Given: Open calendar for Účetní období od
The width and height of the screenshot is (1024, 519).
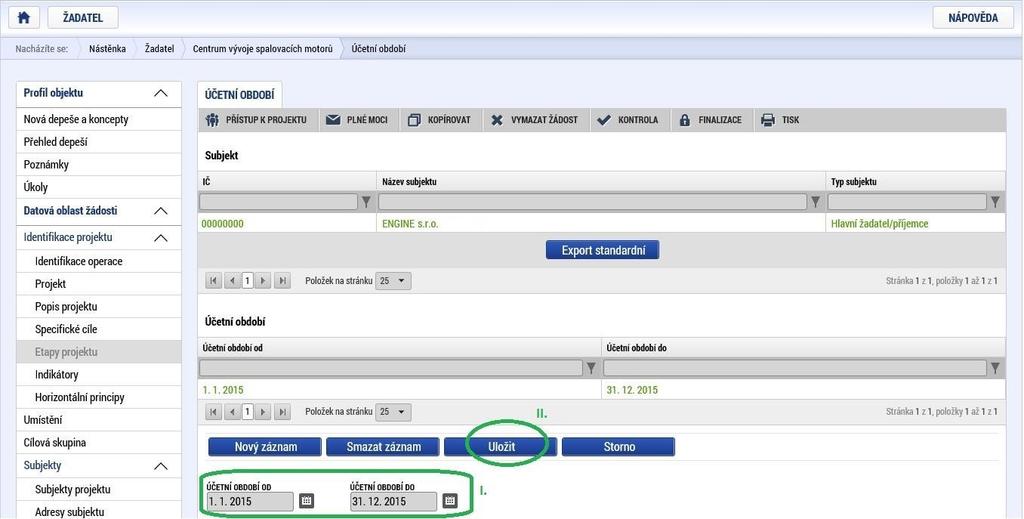Looking at the screenshot, I should point(306,501).
